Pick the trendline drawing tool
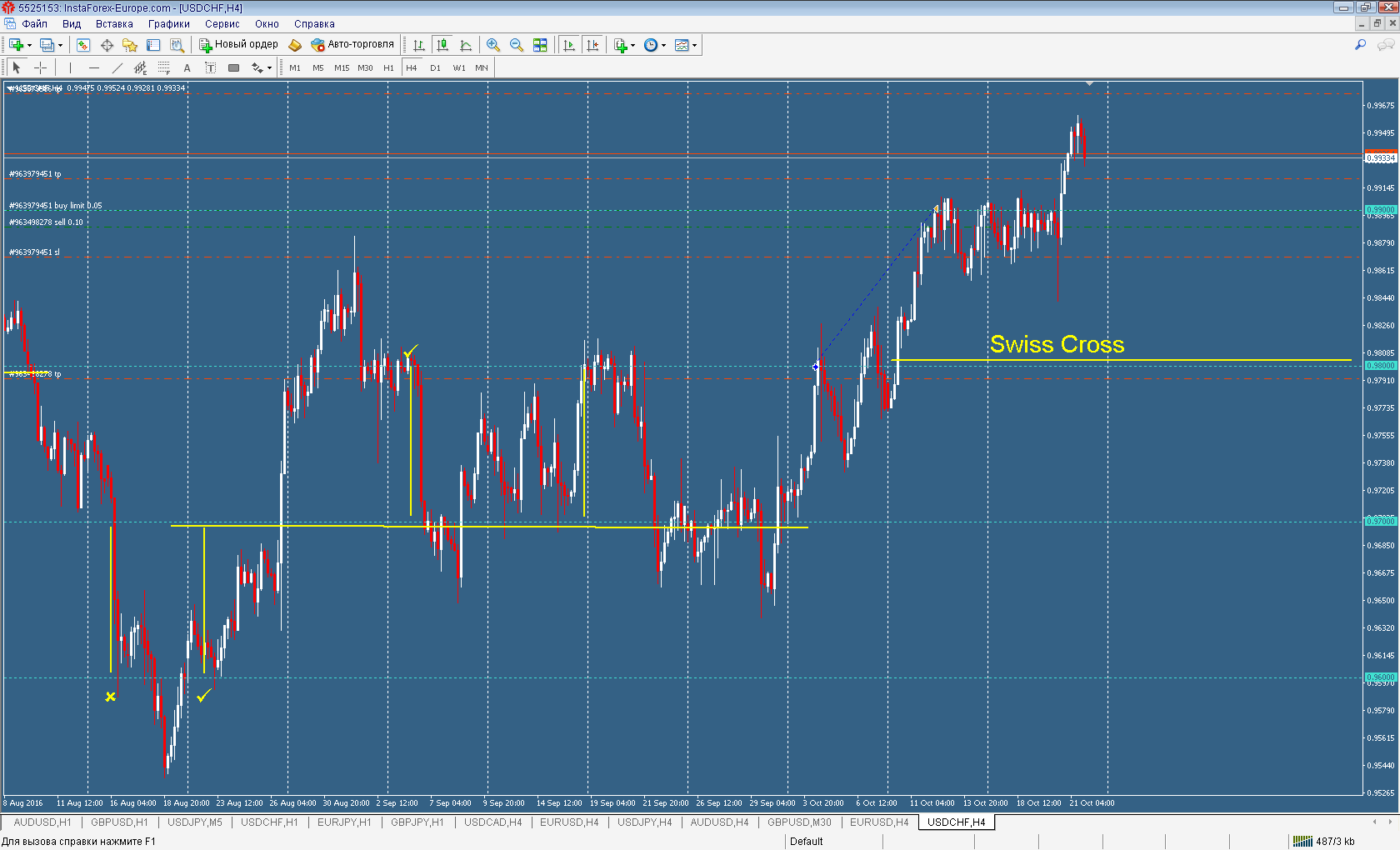Image resolution: width=1400 pixels, height=850 pixels. [117, 67]
